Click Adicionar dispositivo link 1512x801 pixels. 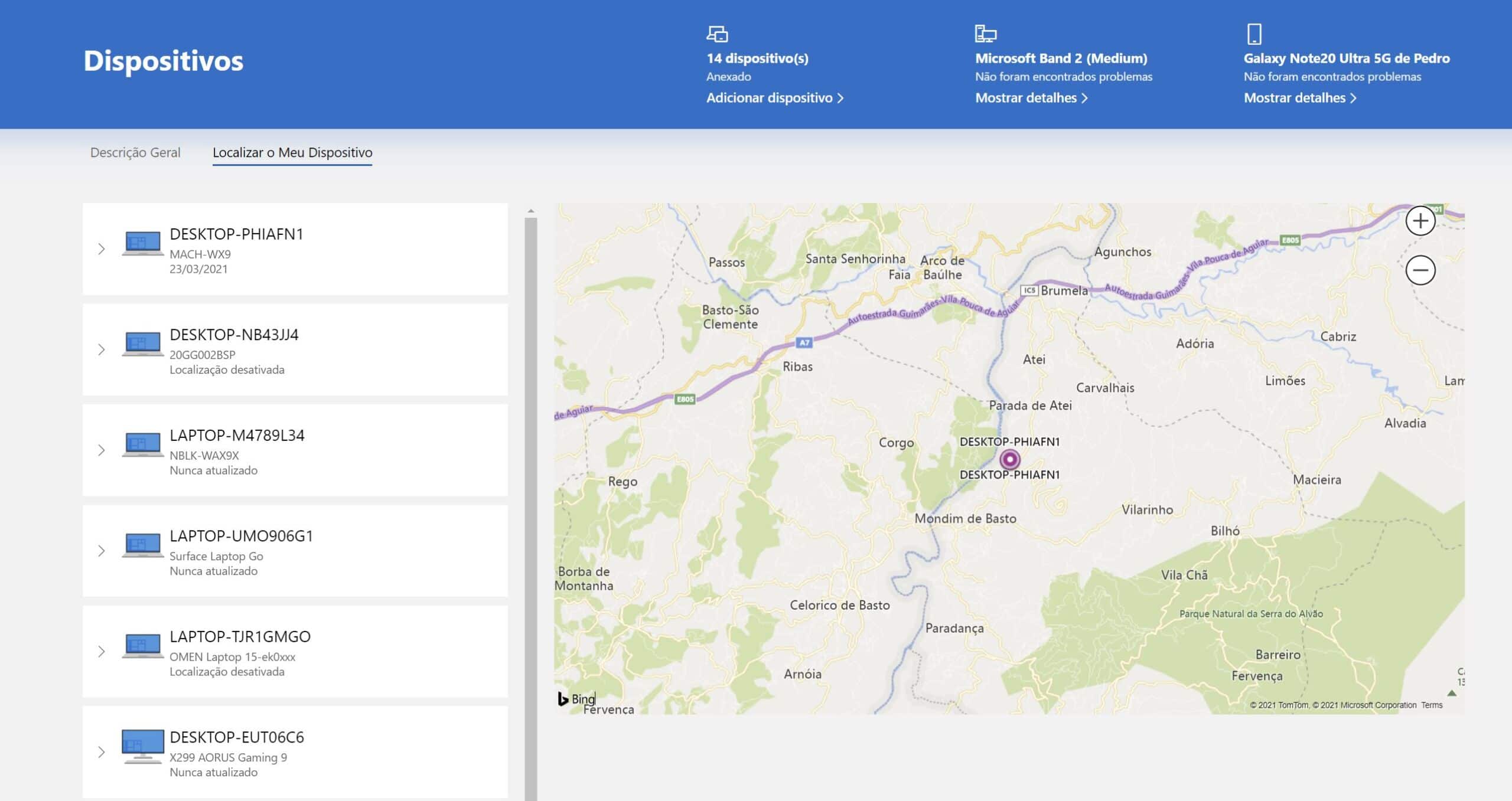(x=775, y=98)
